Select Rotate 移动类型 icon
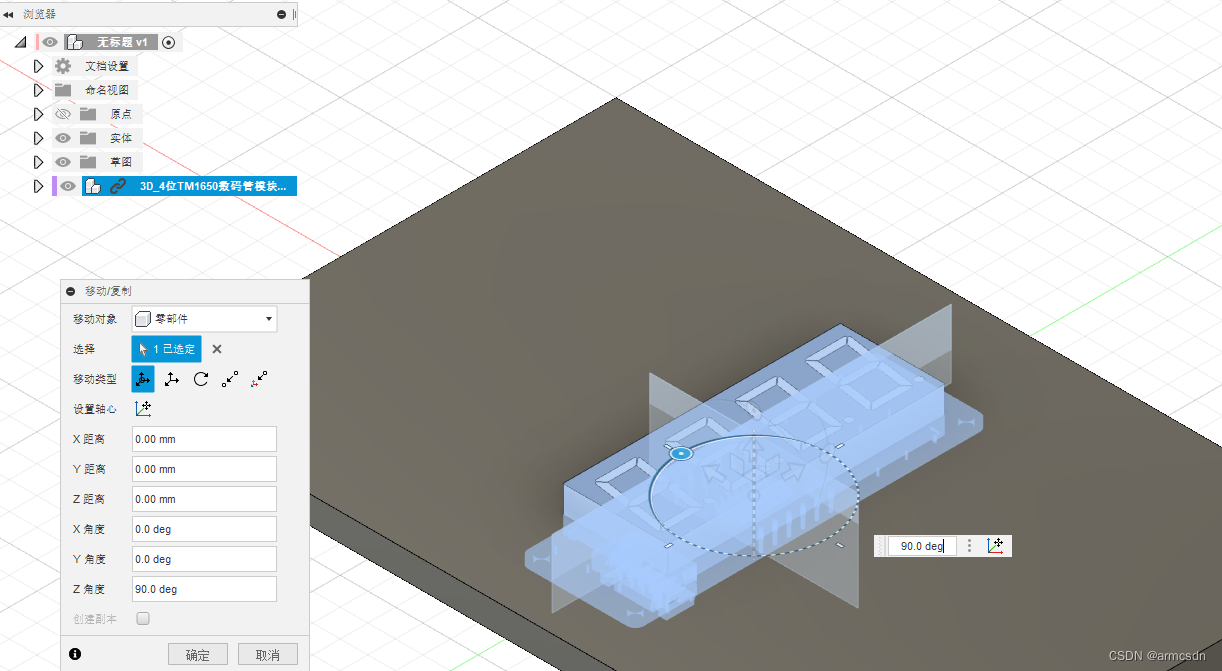The image size is (1222, 671). [201, 379]
